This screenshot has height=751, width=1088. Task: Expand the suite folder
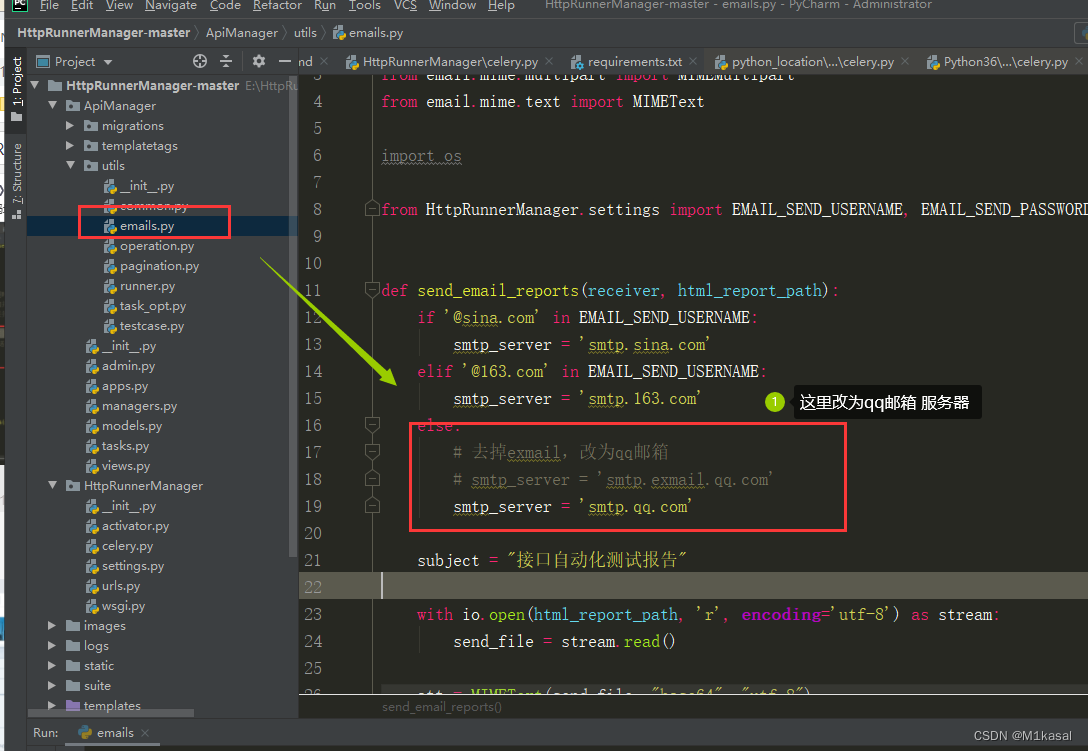[x=52, y=685]
